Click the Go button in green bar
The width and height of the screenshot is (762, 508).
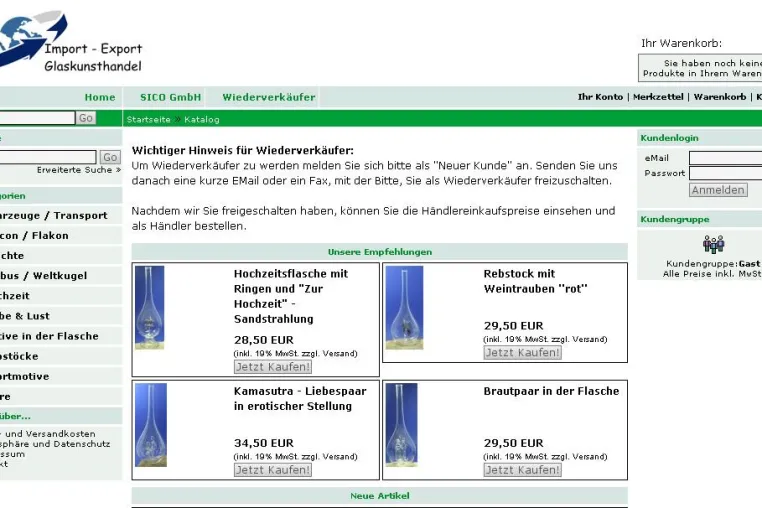pos(86,118)
